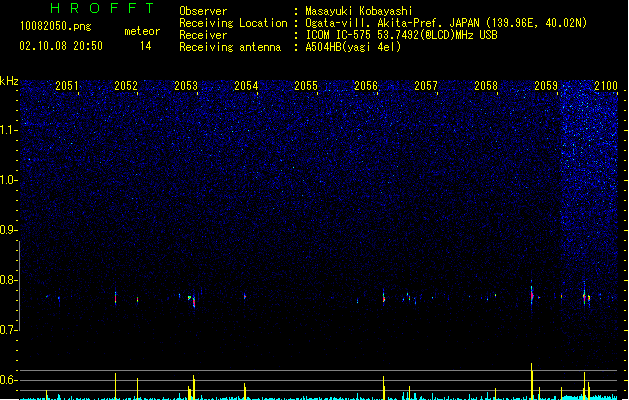Viewport: 629px width, 400px height.
Task: Click the 1.1 frequency axis label
Action: [x=8, y=130]
